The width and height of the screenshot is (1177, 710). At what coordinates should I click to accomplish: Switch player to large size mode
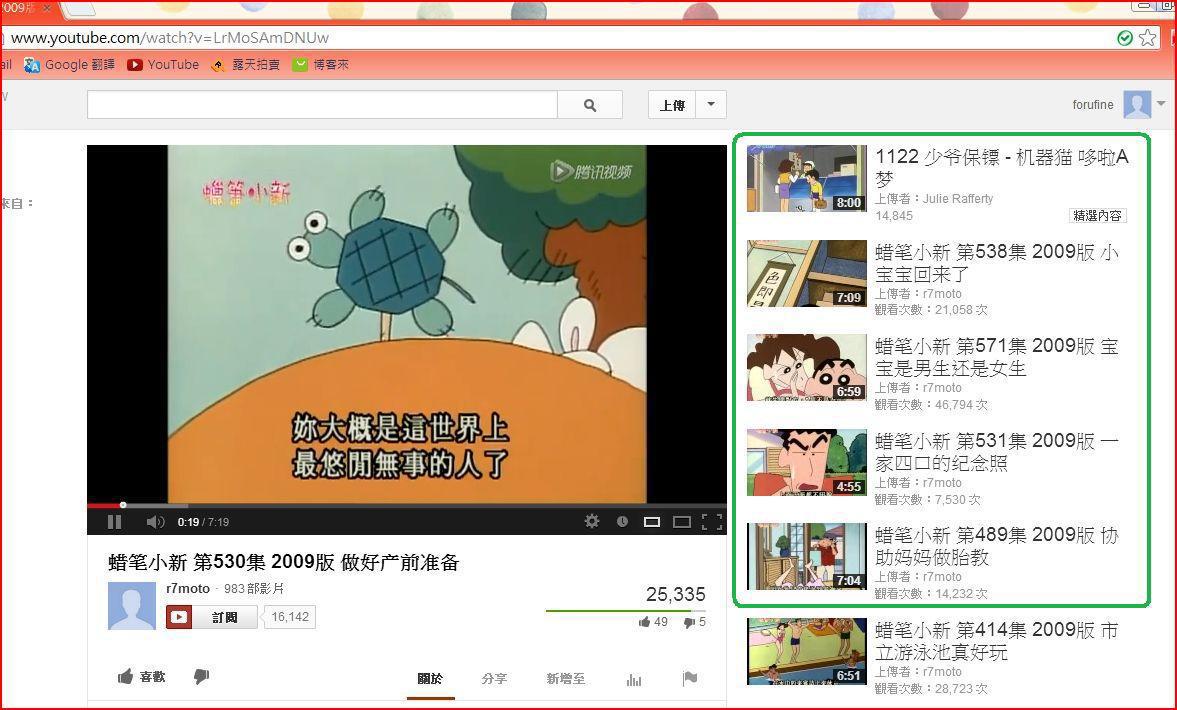(682, 522)
